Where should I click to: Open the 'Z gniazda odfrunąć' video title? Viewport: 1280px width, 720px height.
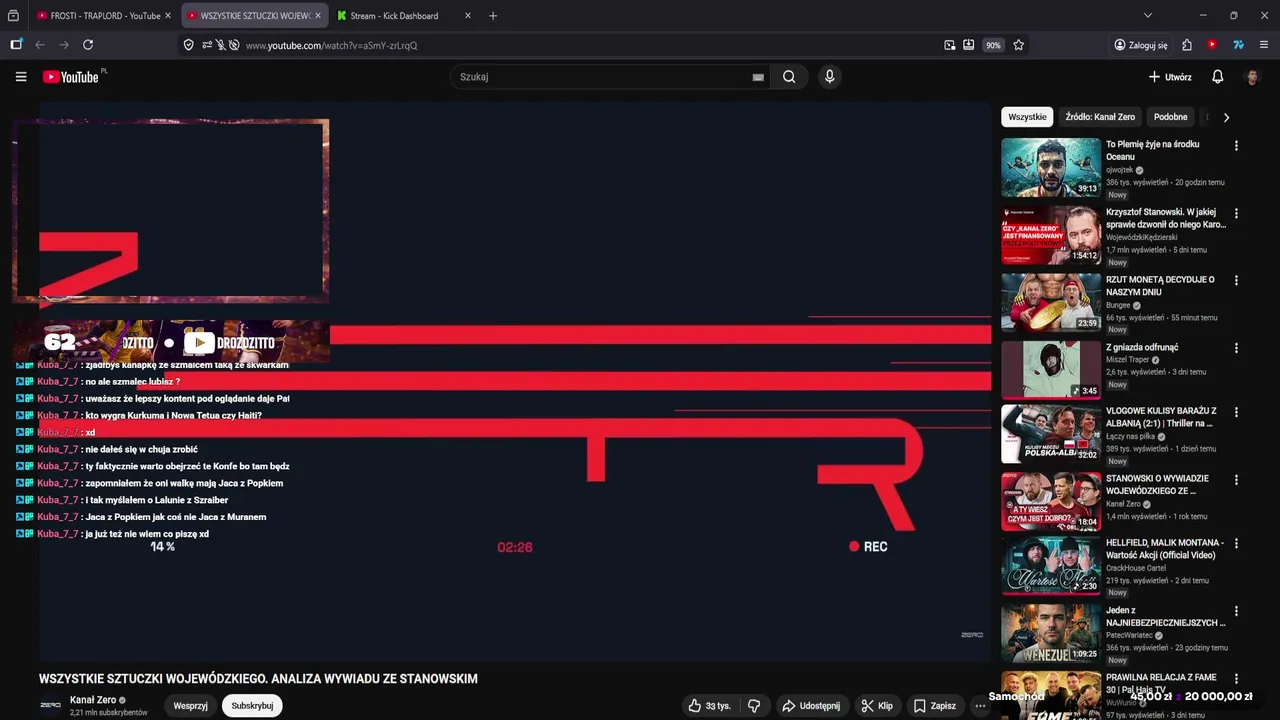coord(1142,348)
